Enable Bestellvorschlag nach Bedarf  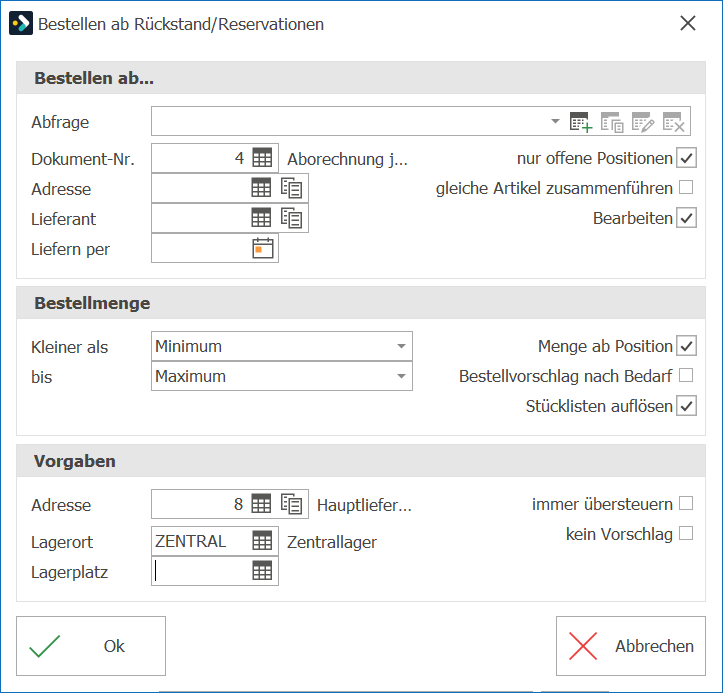pyautogui.click(x=686, y=375)
